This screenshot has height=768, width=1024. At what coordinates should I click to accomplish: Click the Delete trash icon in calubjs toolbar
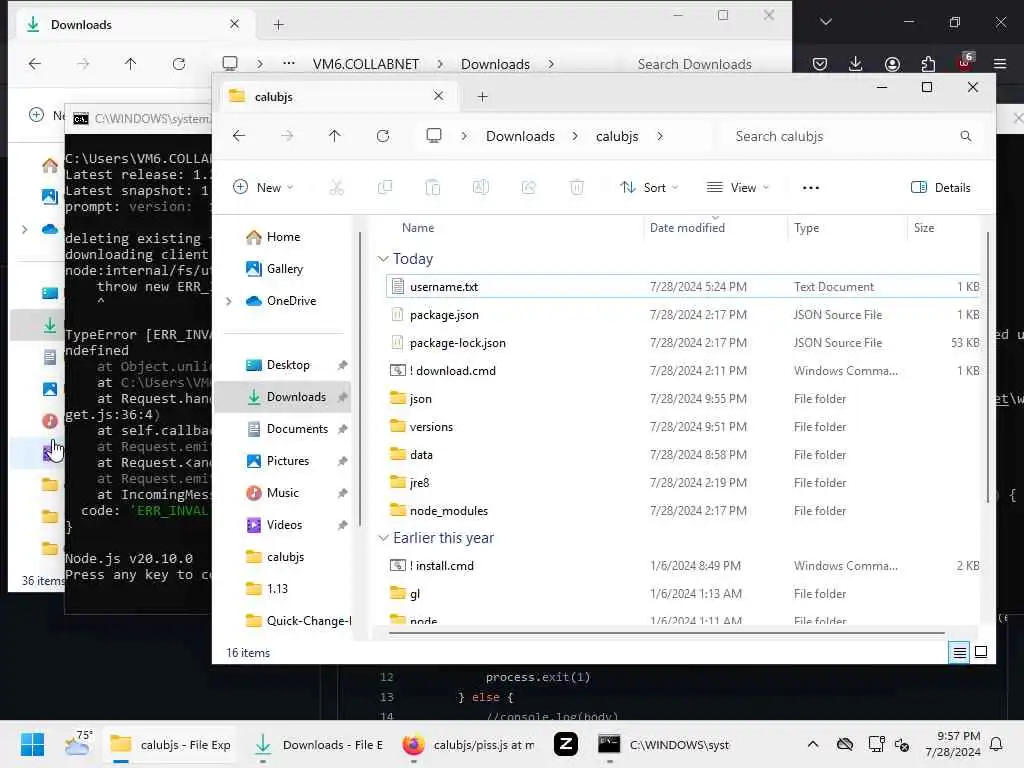point(577,188)
